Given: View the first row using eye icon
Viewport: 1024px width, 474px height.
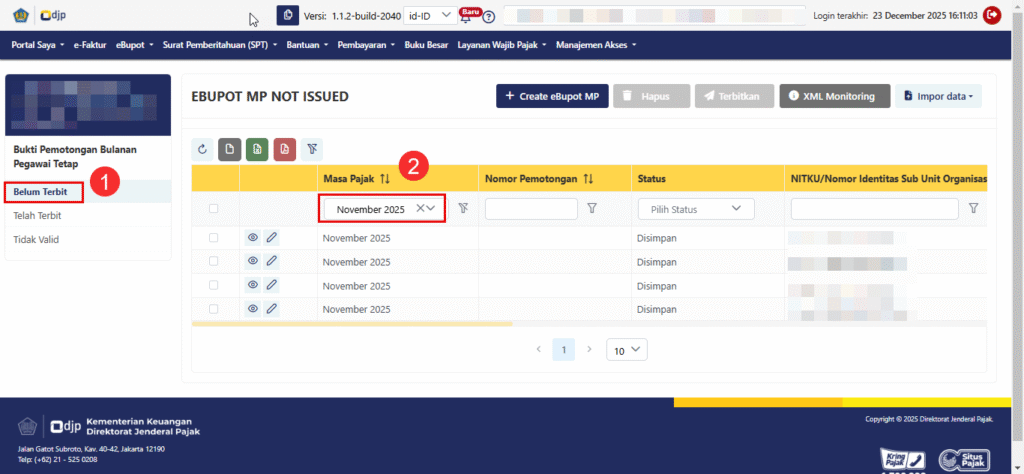Looking at the screenshot, I should pos(253,238).
